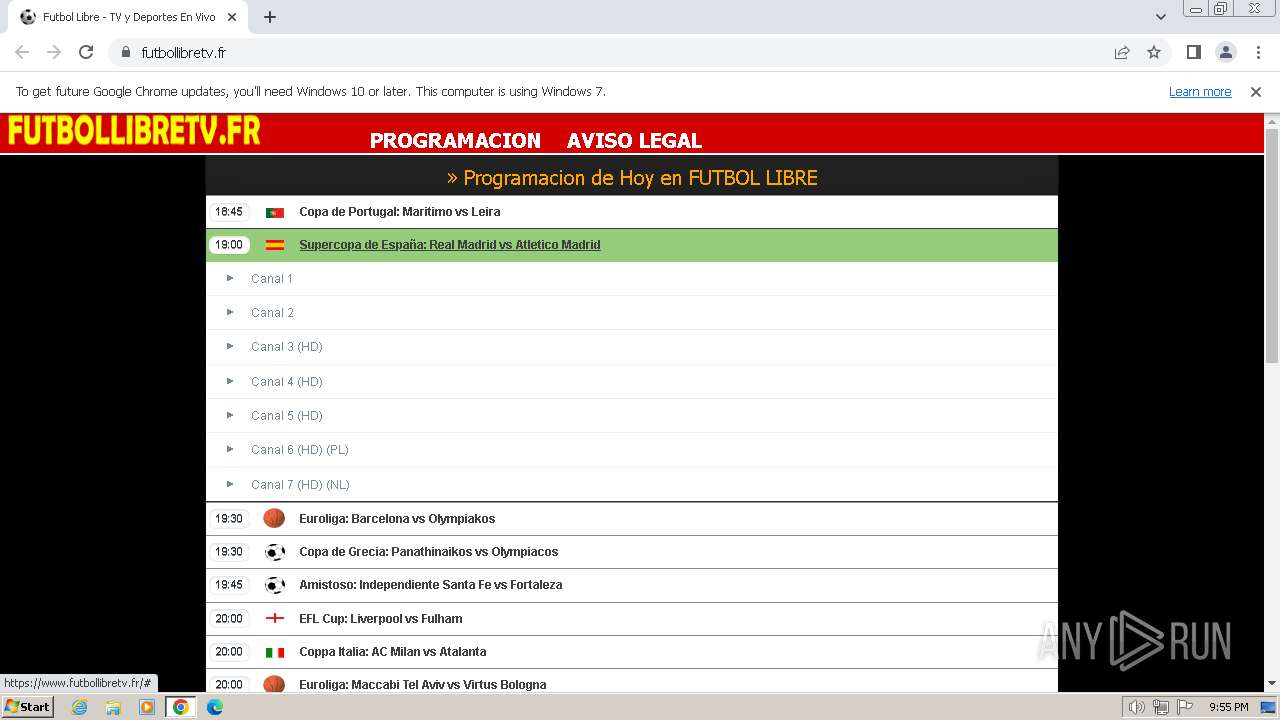Click the page vertical scrollbar thumb
1280x720 pixels.
point(1272,246)
